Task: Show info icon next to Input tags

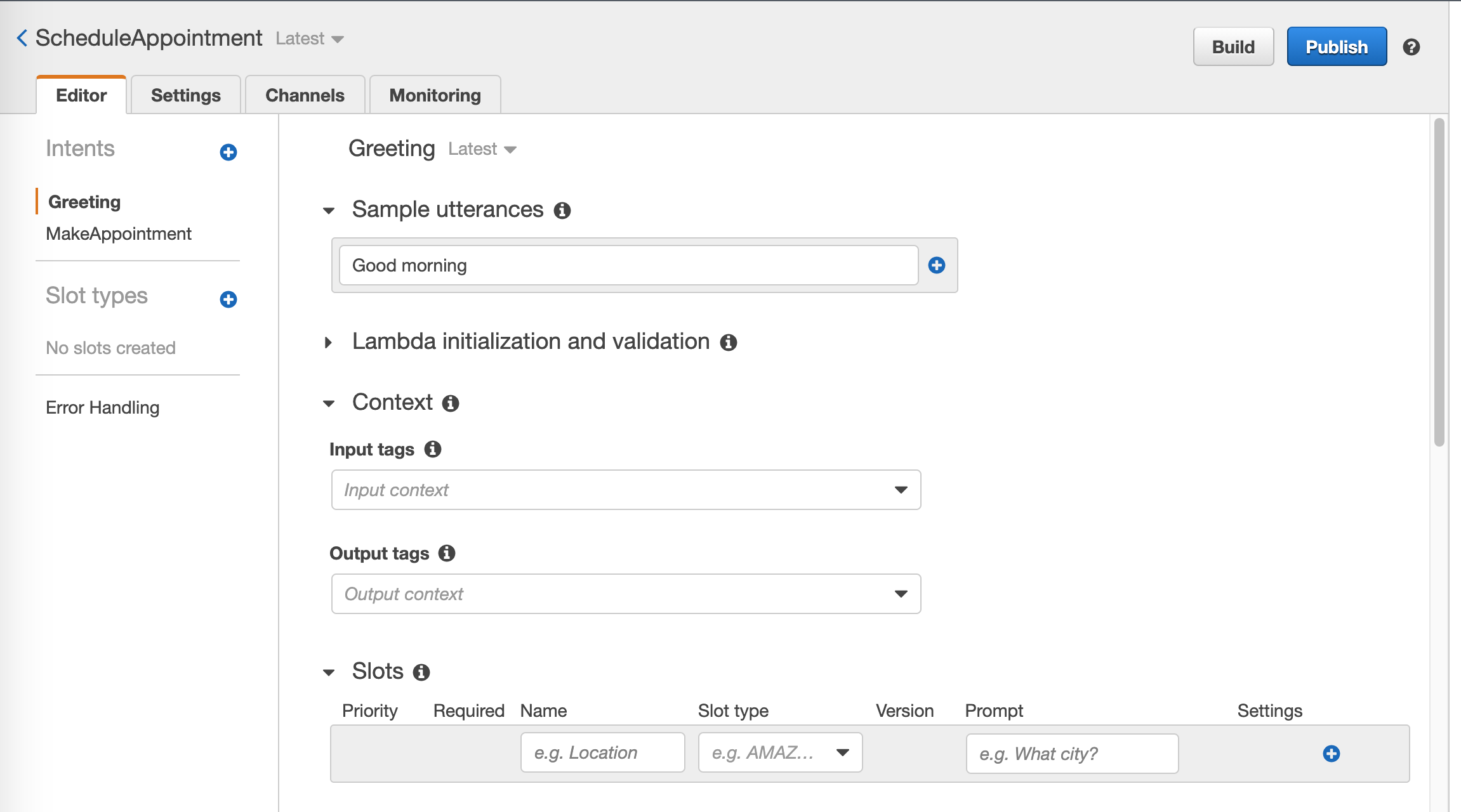Action: [433, 449]
